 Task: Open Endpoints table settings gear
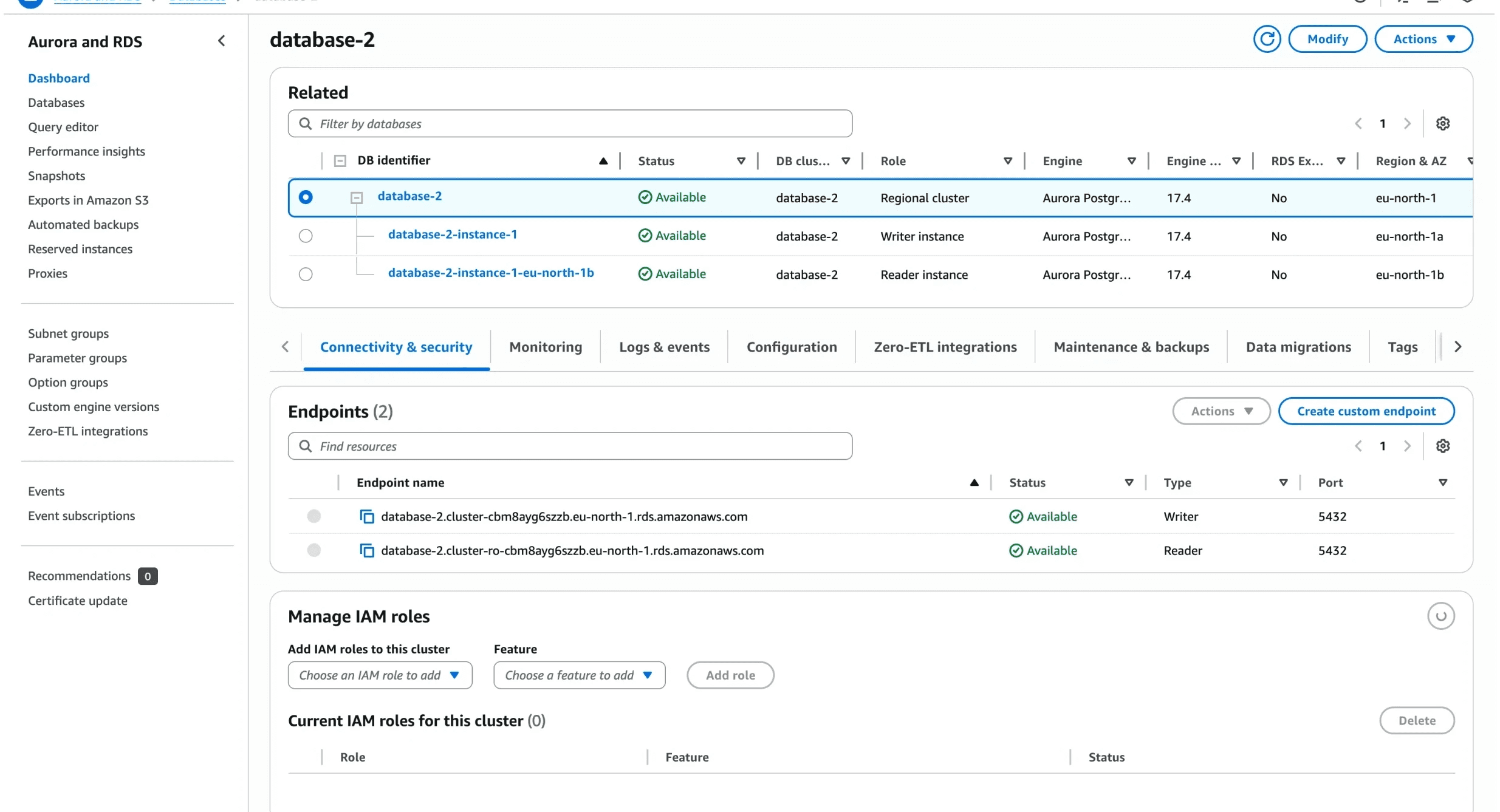1442,446
